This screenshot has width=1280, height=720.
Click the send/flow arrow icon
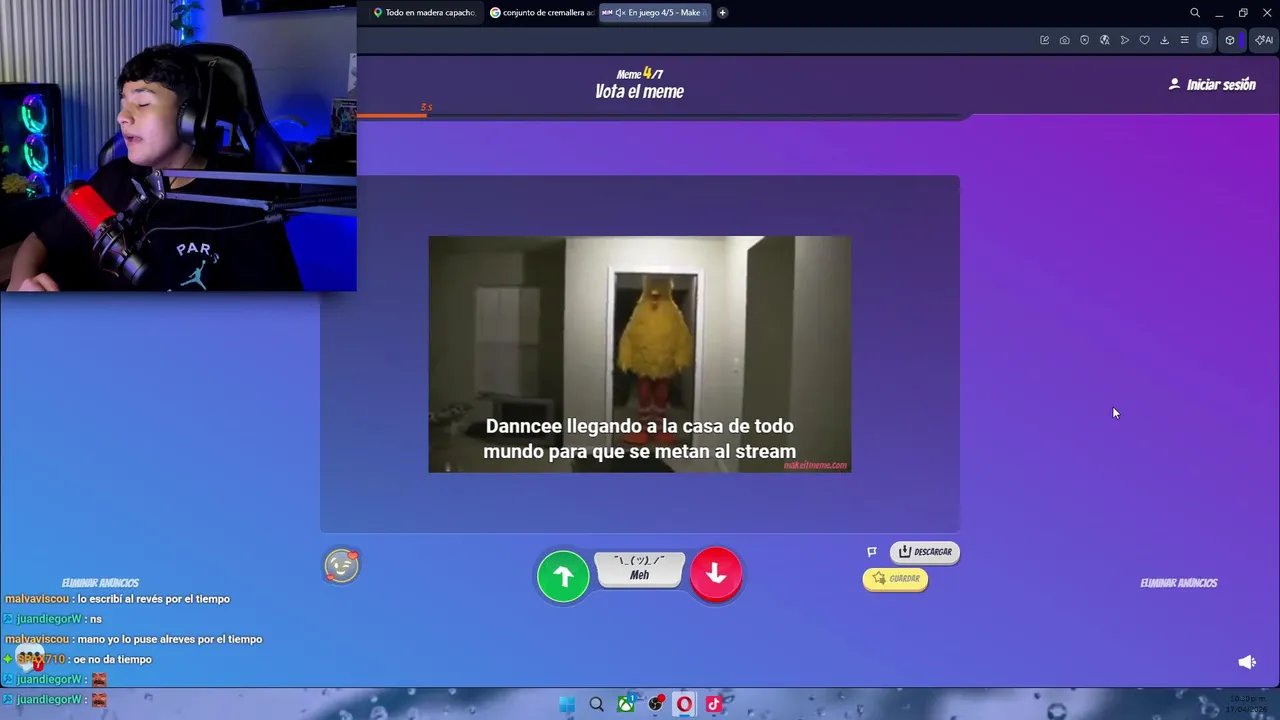click(1125, 40)
